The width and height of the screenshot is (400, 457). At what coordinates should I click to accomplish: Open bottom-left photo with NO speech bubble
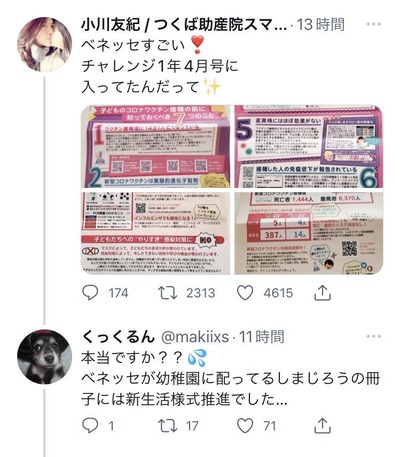(155, 233)
